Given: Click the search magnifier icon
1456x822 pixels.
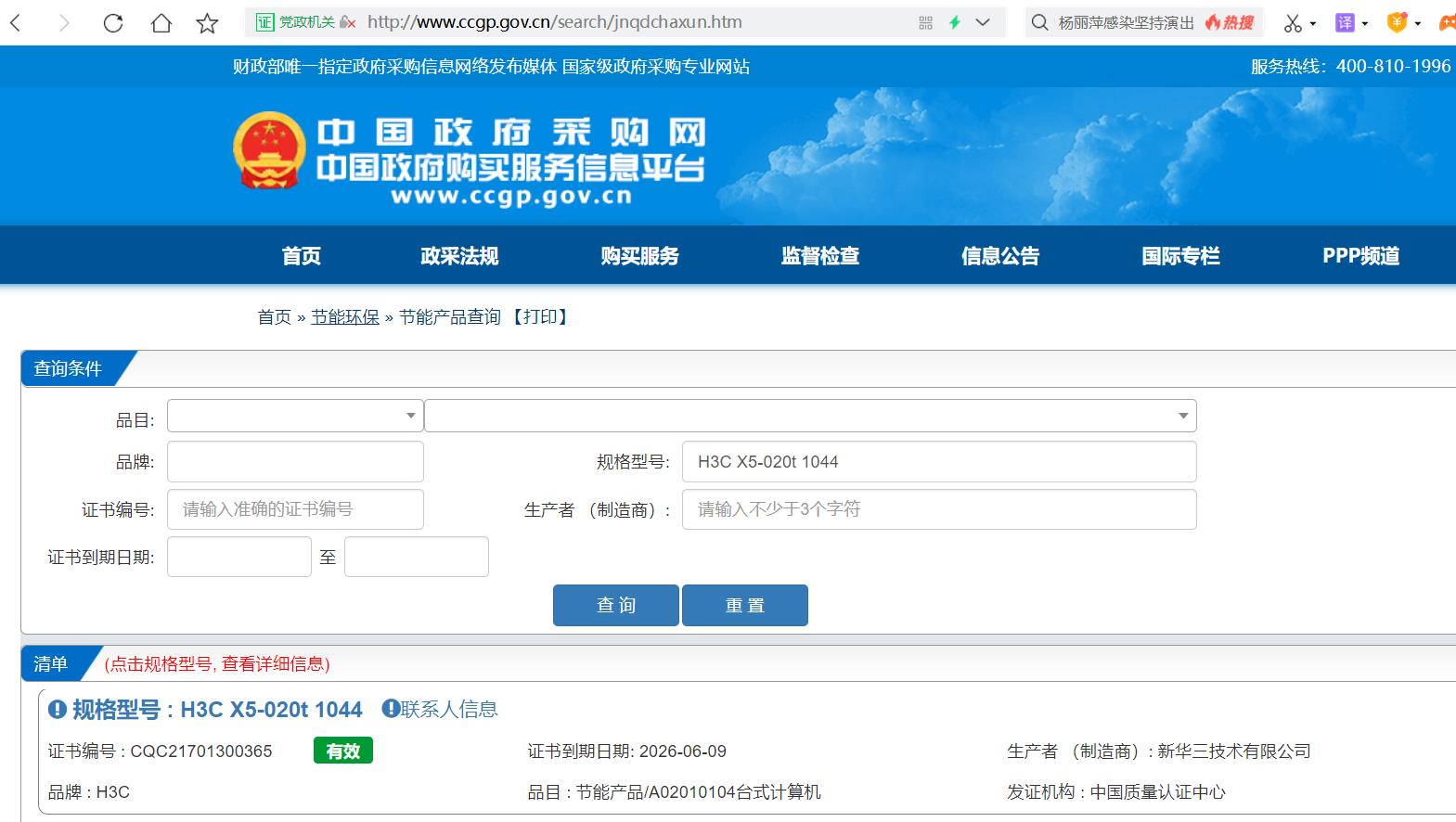Looking at the screenshot, I should (1039, 22).
